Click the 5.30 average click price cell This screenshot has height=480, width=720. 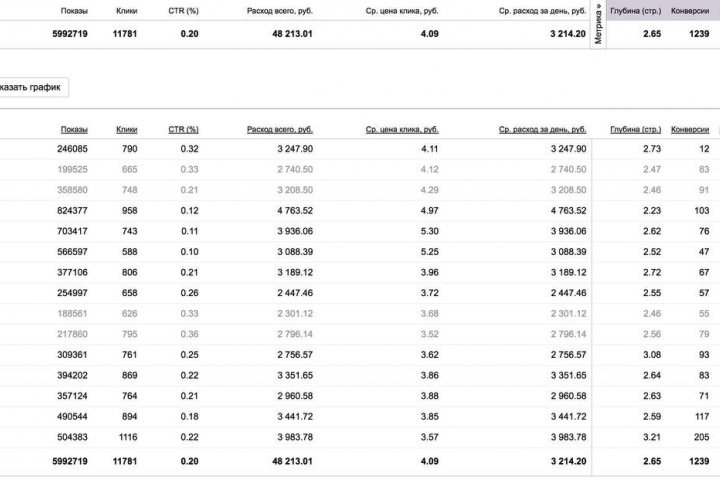[429, 232]
